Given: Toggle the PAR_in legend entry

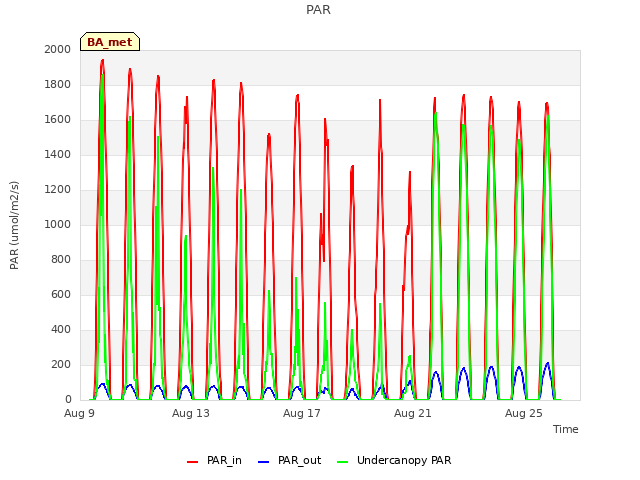Looking at the screenshot, I should coord(214,460).
